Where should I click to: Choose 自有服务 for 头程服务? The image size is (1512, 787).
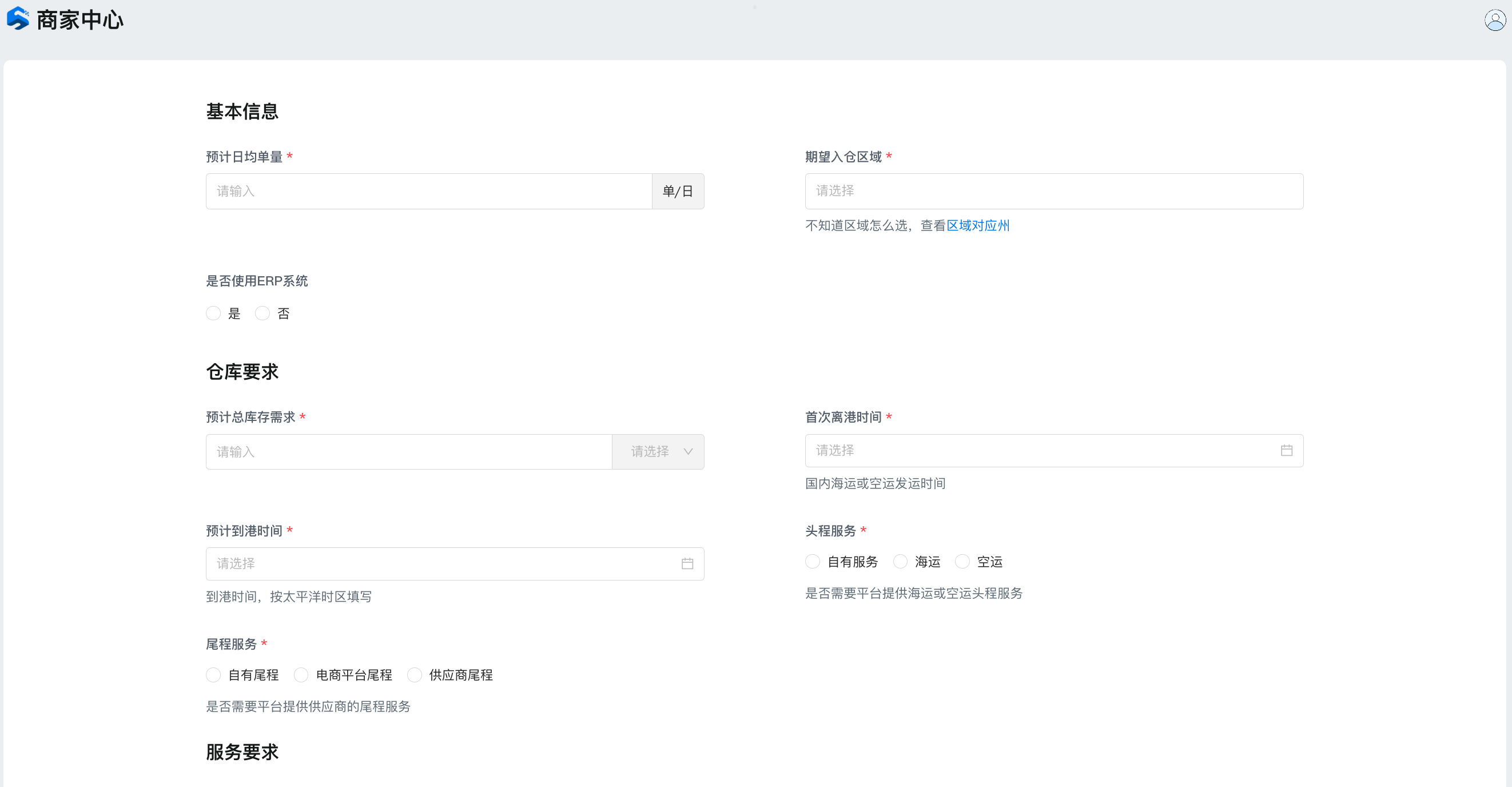(813, 562)
